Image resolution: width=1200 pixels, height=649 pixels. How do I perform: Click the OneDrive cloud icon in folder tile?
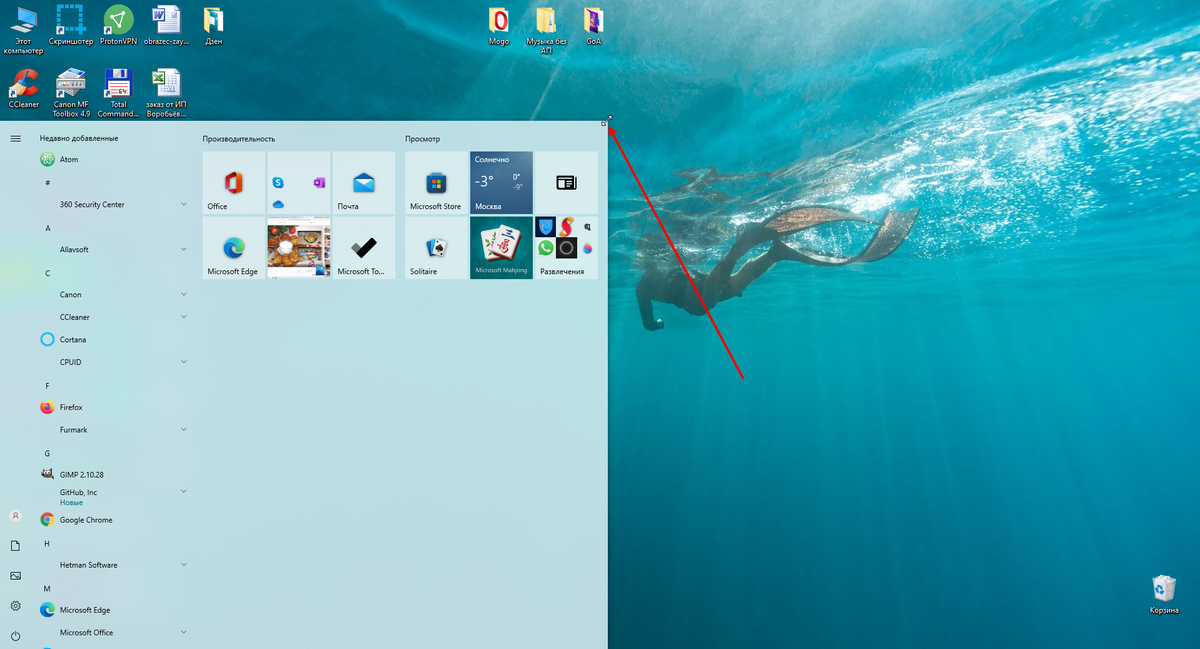(278, 204)
